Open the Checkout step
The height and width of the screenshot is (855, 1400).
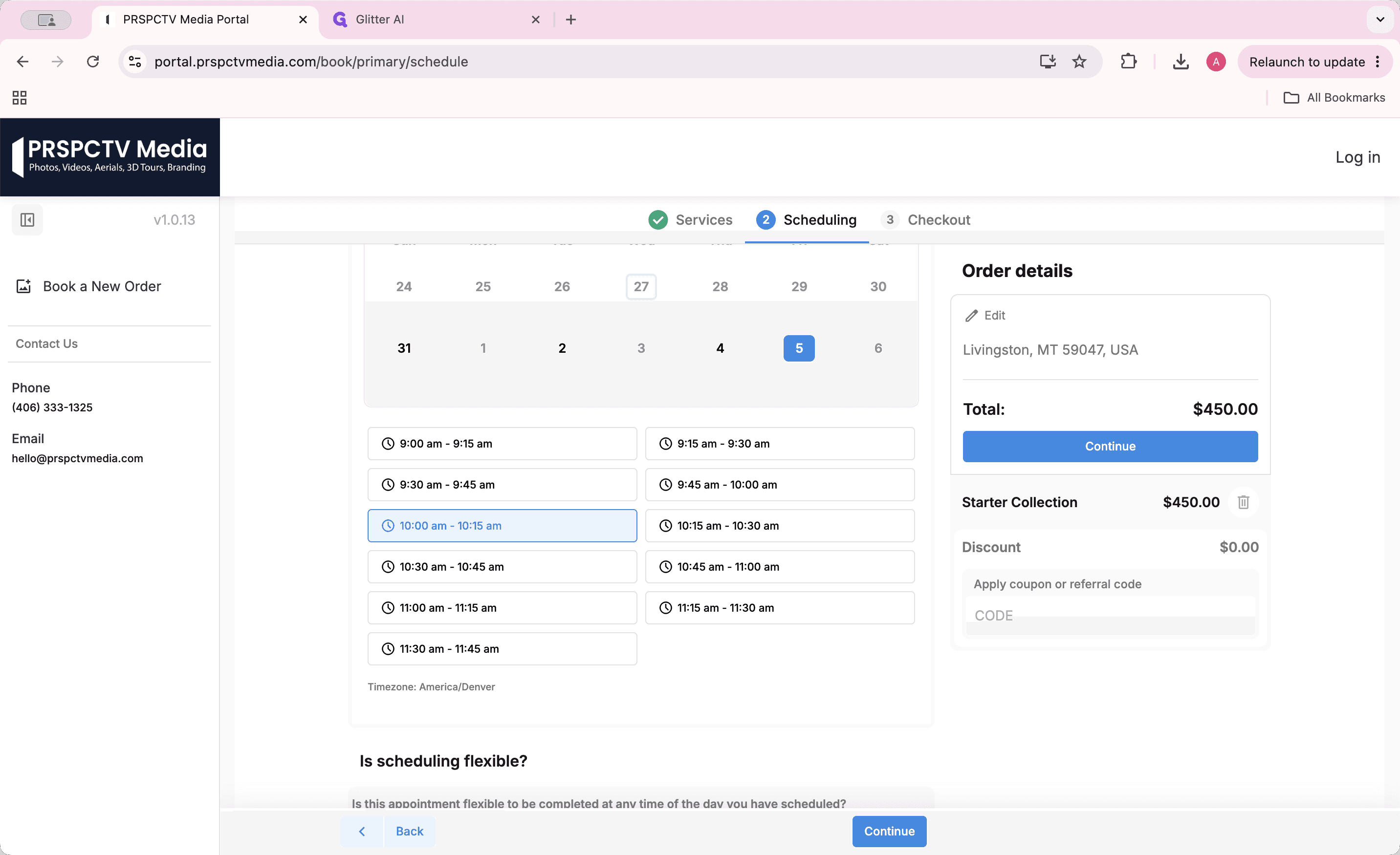pyautogui.click(x=925, y=220)
